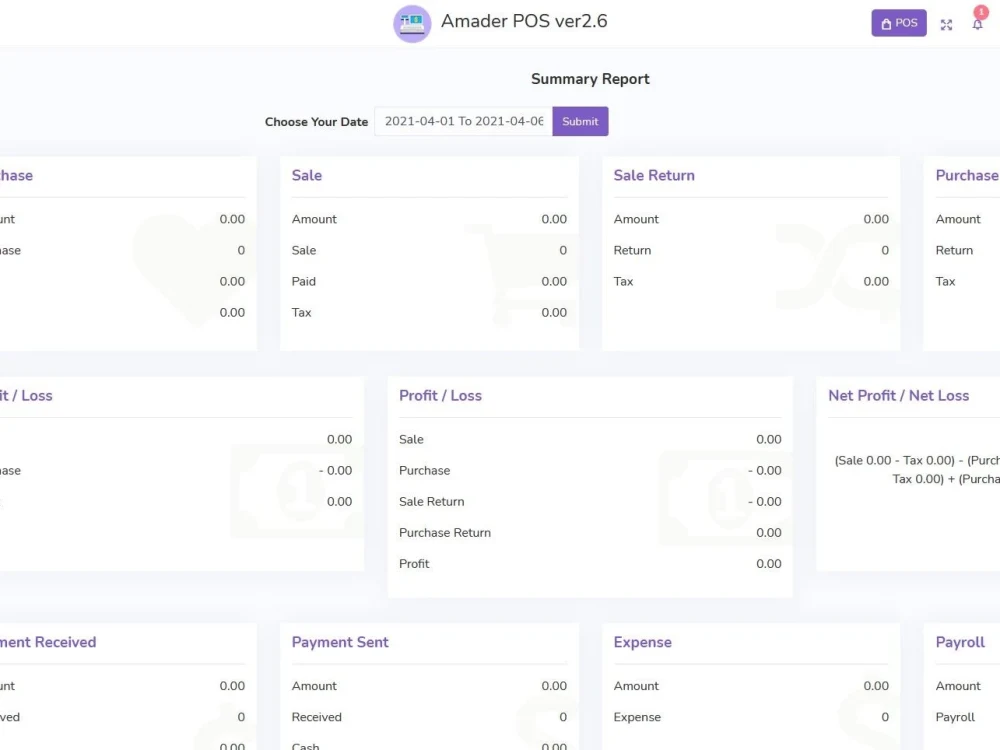Select the Profit row in Profit / Loss
Image resolution: width=1000 pixels, height=750 pixels.
click(x=590, y=564)
